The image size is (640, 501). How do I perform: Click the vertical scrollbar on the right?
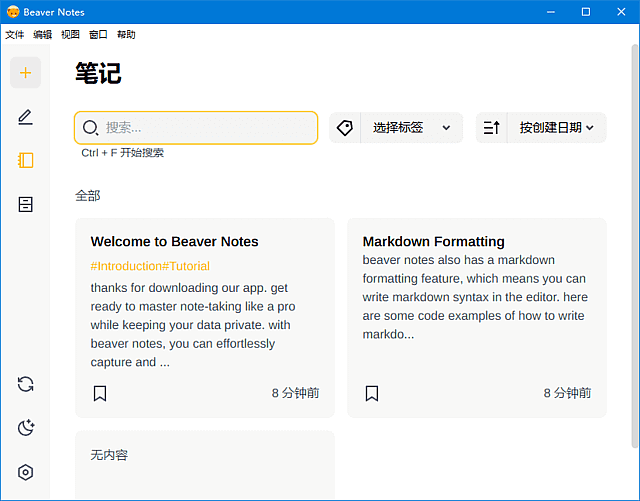pos(634,250)
